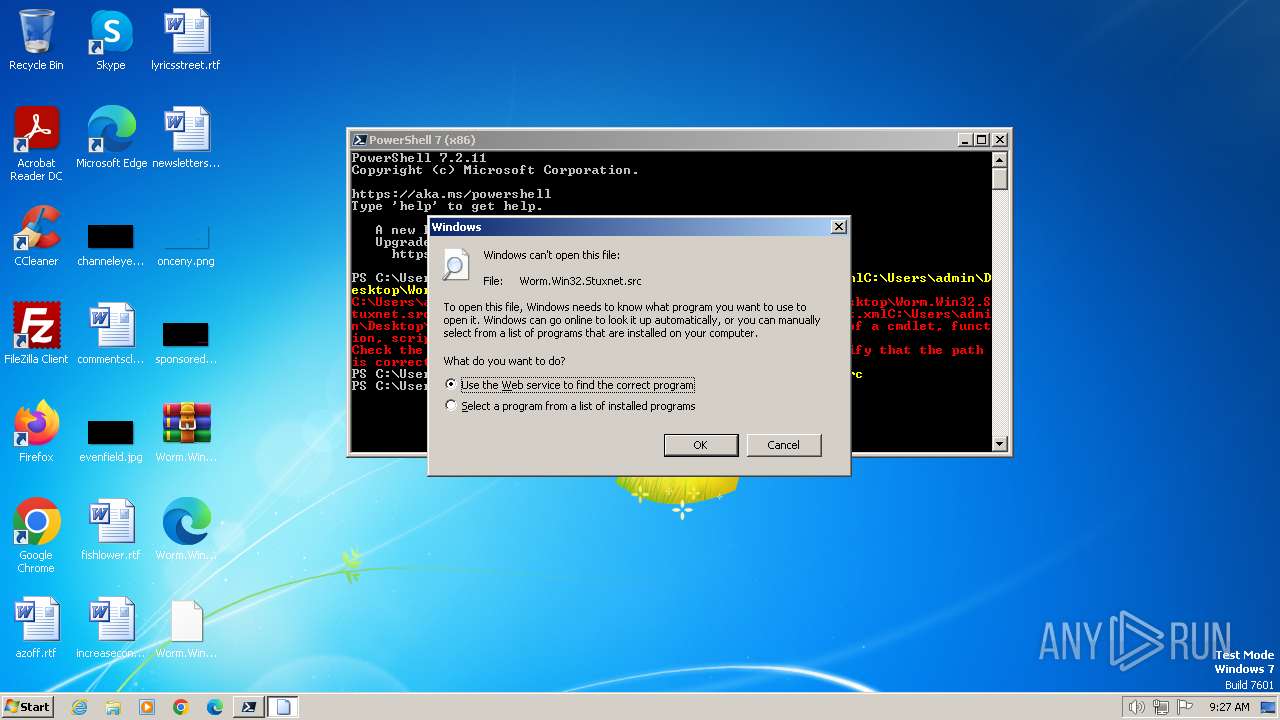Minimize the PowerShell 7 window
Viewport: 1280px width, 720px height.
coord(965,140)
